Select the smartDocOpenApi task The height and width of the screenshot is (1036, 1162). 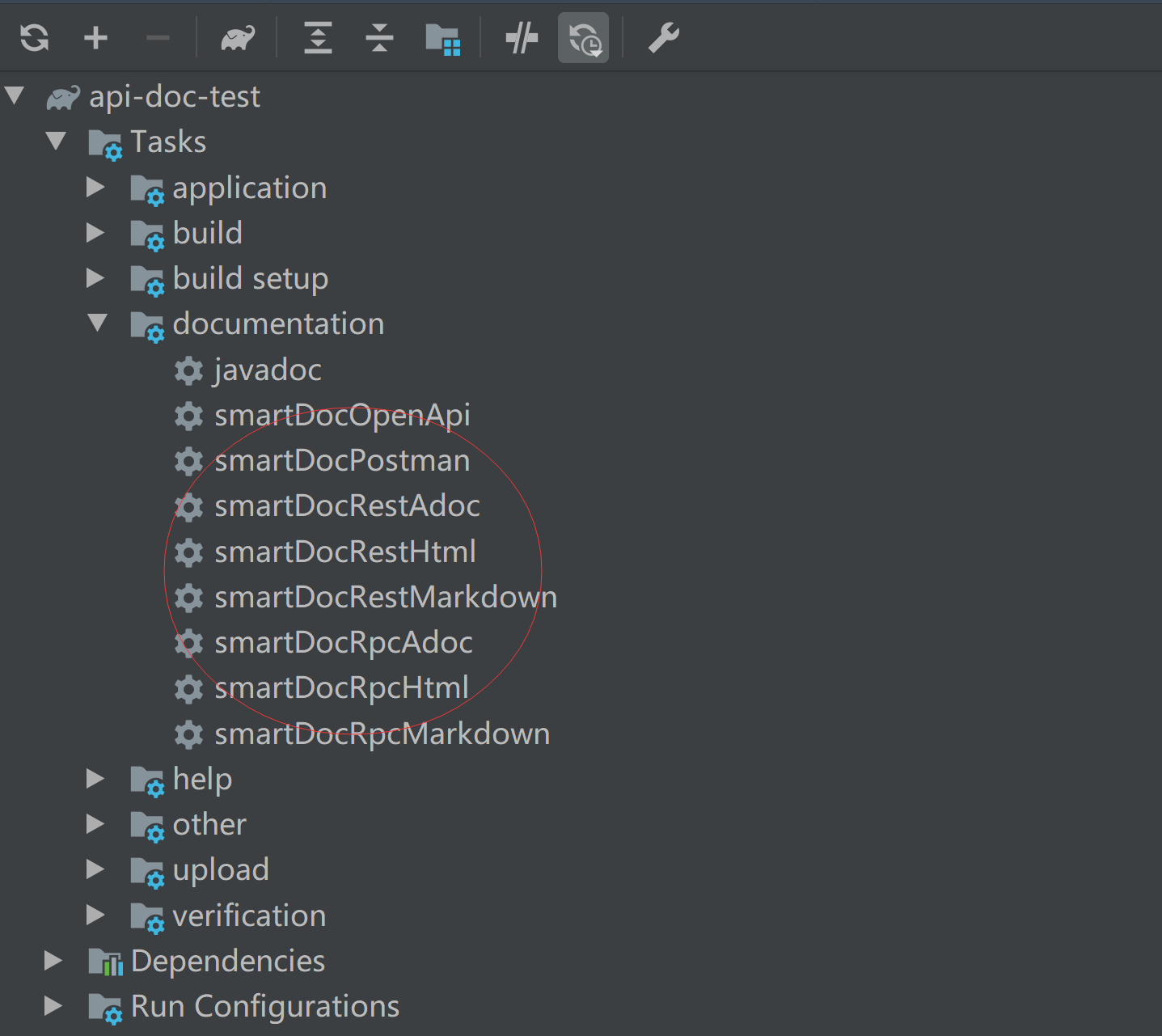pos(342,417)
